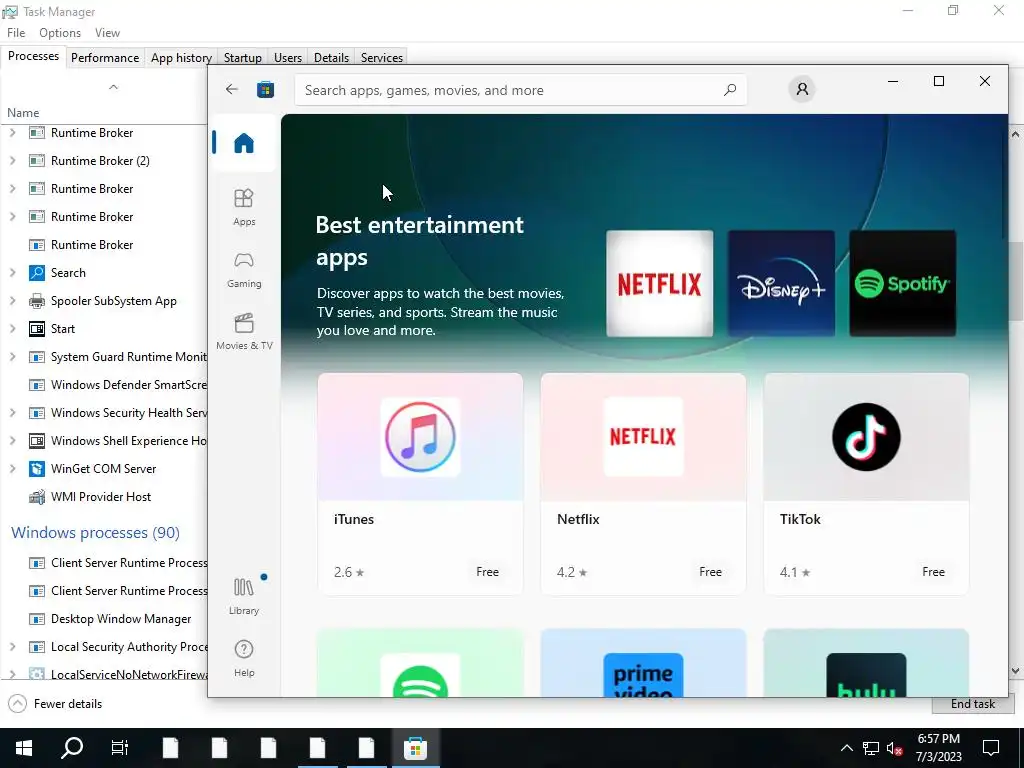Open Movies & TV section in Store
The height and width of the screenshot is (768, 1024).
[x=244, y=331]
